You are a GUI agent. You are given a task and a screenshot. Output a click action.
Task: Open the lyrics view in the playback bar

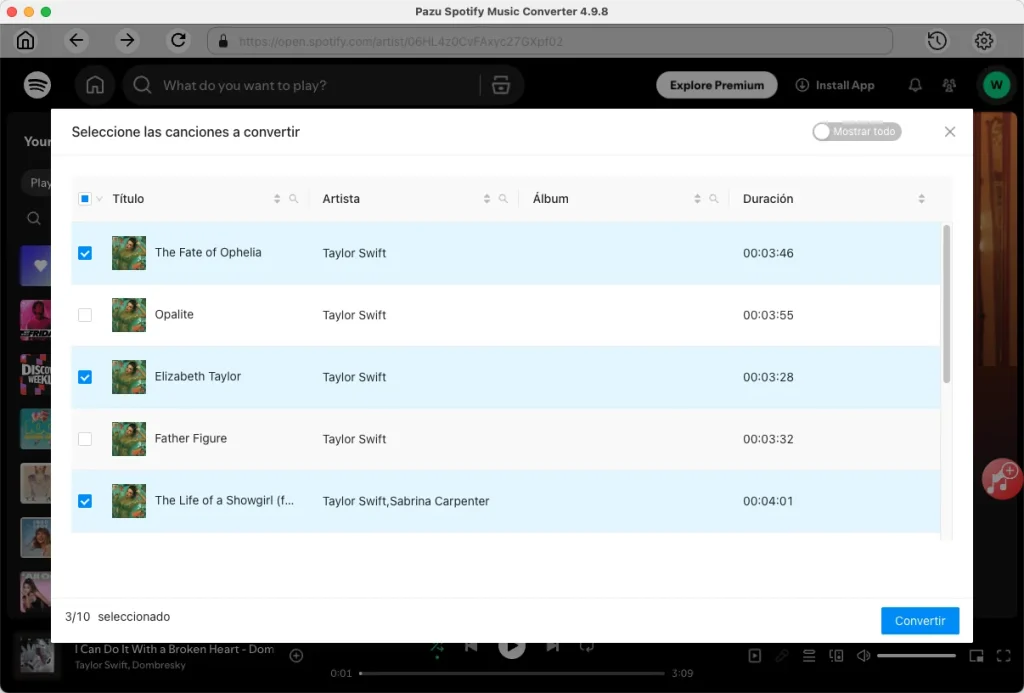[x=781, y=656]
